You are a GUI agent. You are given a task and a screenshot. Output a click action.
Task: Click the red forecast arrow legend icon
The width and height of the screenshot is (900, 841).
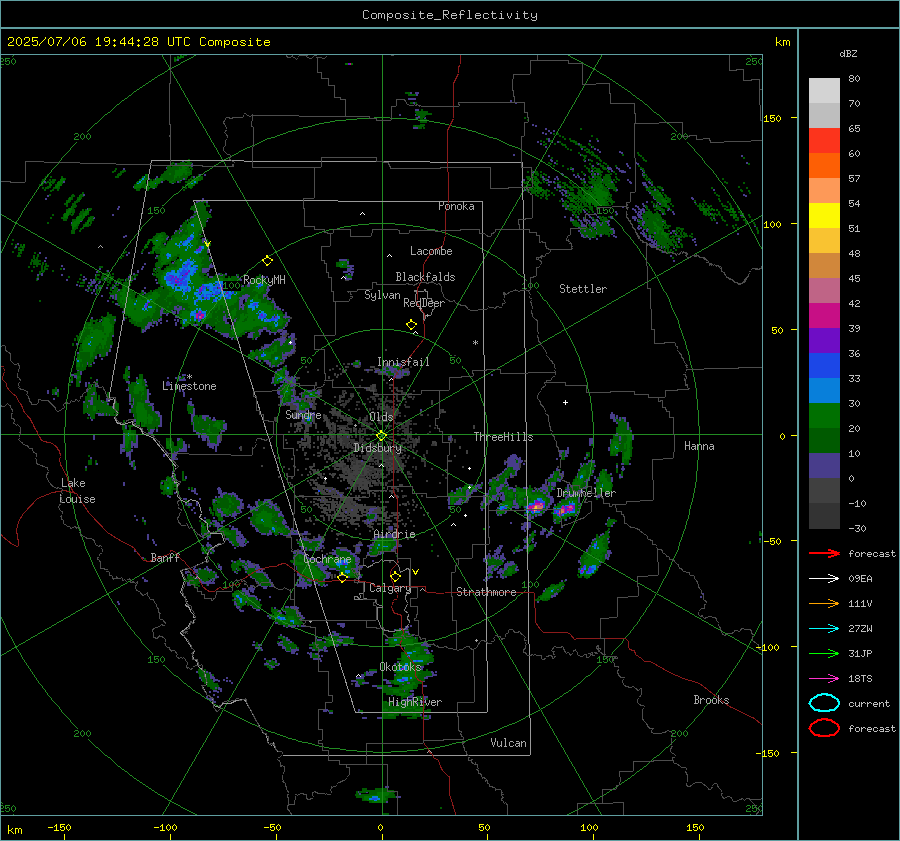point(824,553)
